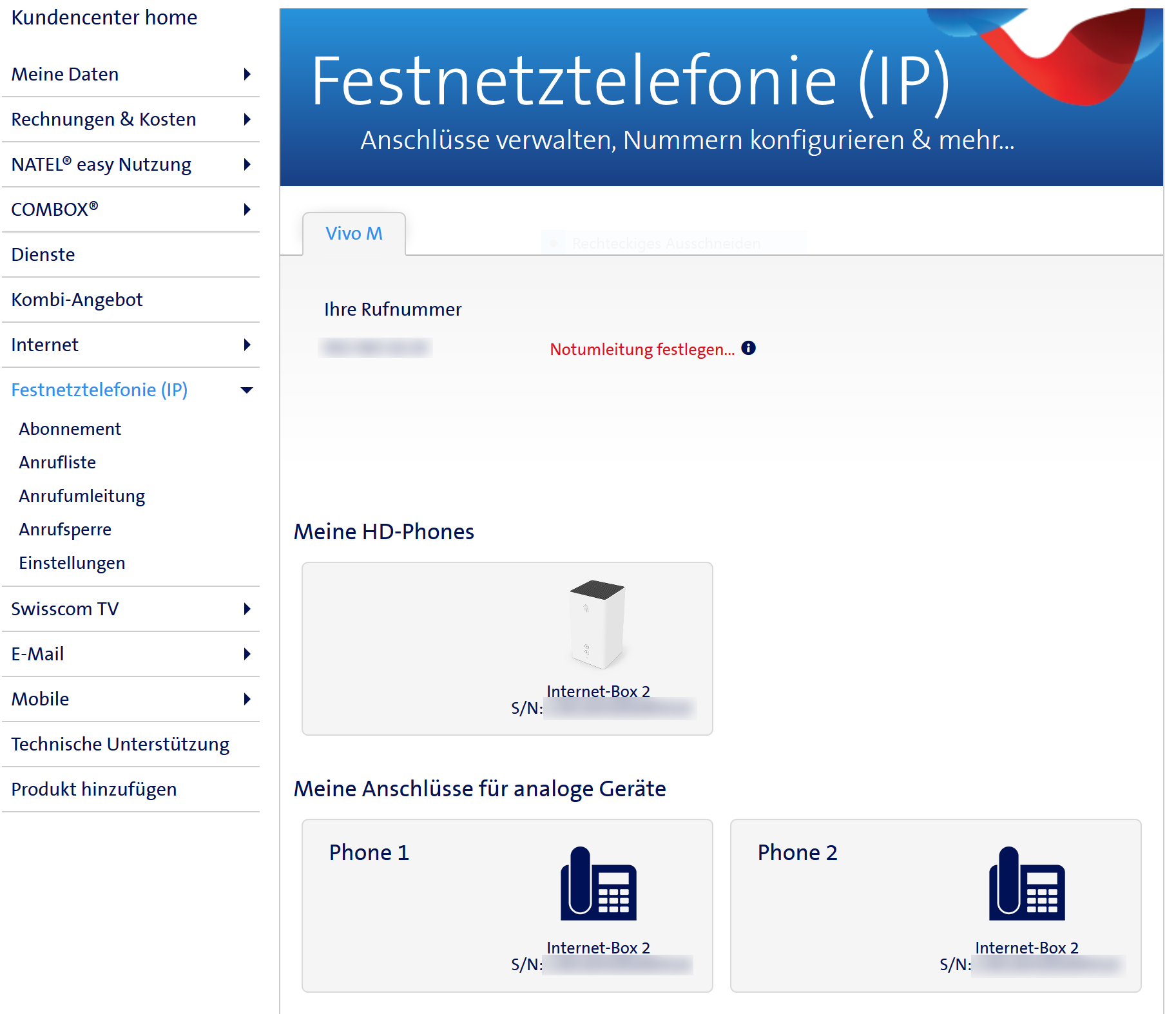1176x1014 pixels.
Task: Click the Notumleitung festlegen link
Action: pos(642,349)
